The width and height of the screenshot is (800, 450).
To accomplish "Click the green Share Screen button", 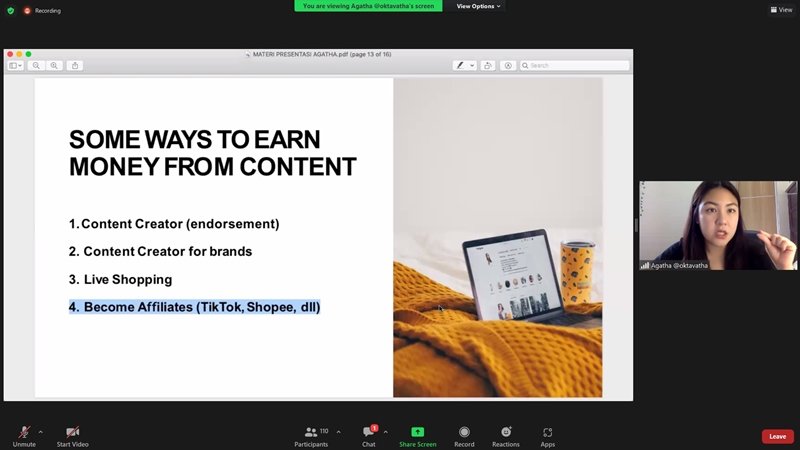I will tap(417, 436).
